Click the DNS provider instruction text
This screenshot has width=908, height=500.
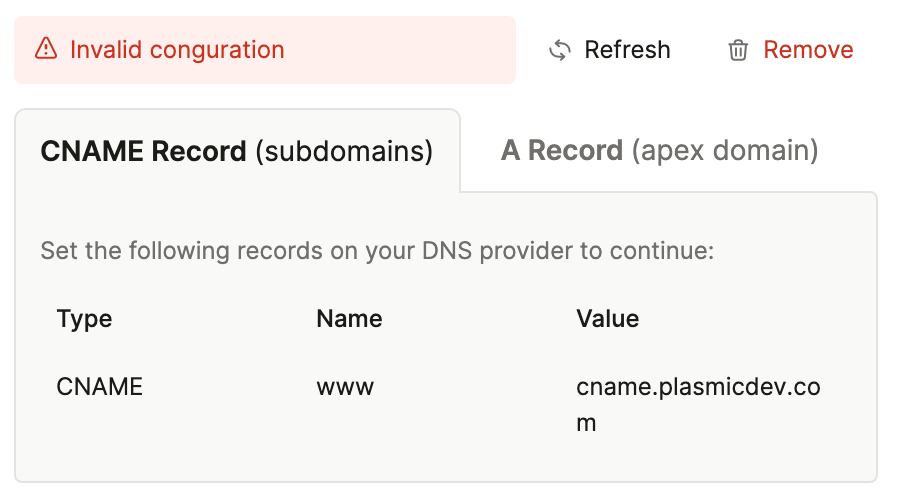(x=377, y=250)
